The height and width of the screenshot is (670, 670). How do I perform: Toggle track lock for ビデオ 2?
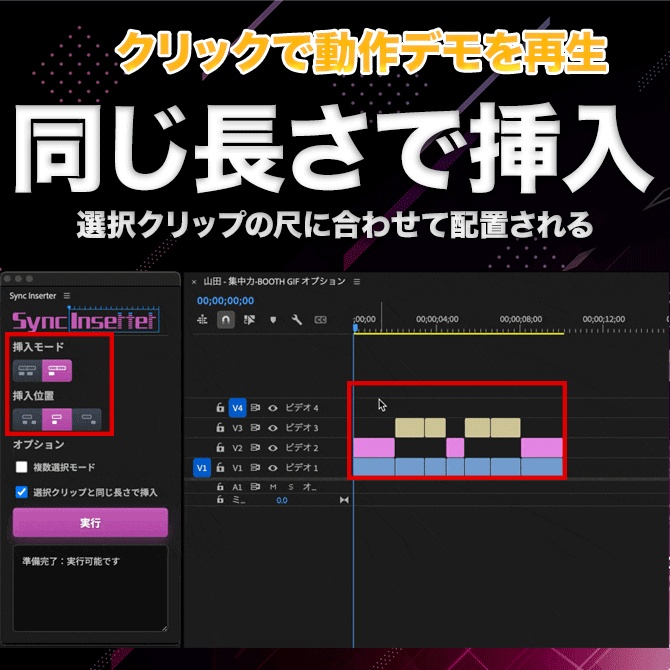[220, 447]
